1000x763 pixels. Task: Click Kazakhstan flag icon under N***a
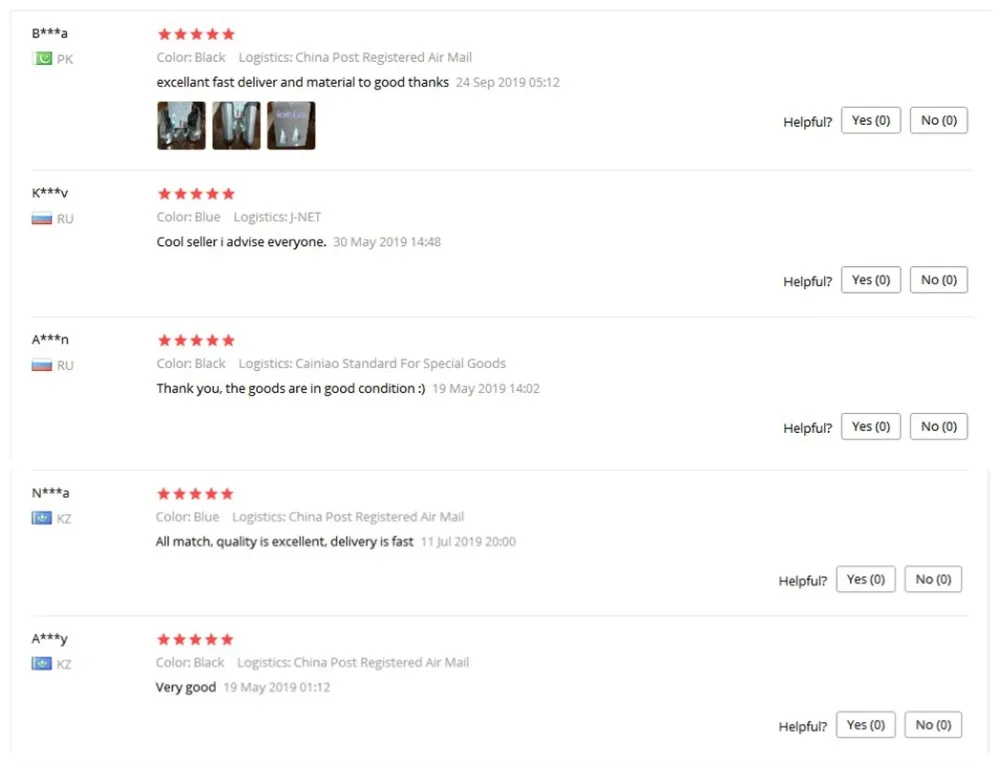[42, 518]
